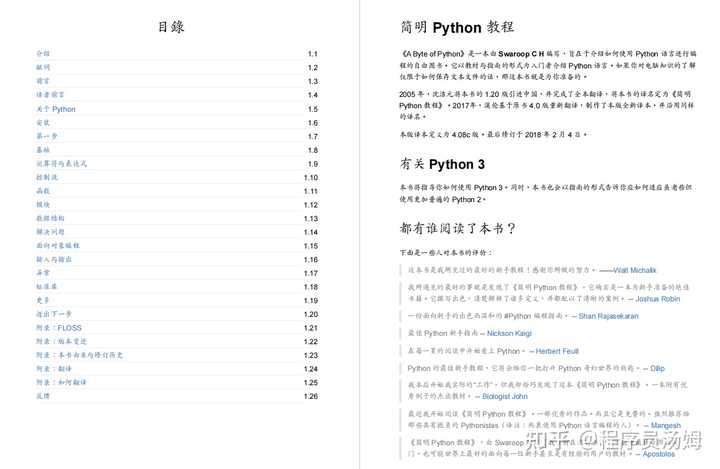Open contents entry 1.8 基础

coord(43,150)
